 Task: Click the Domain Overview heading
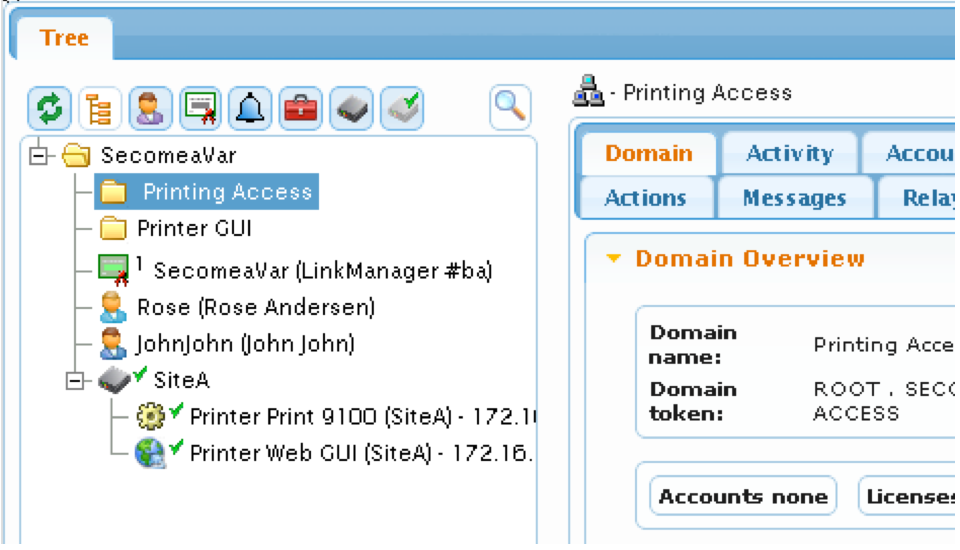[x=750, y=258]
